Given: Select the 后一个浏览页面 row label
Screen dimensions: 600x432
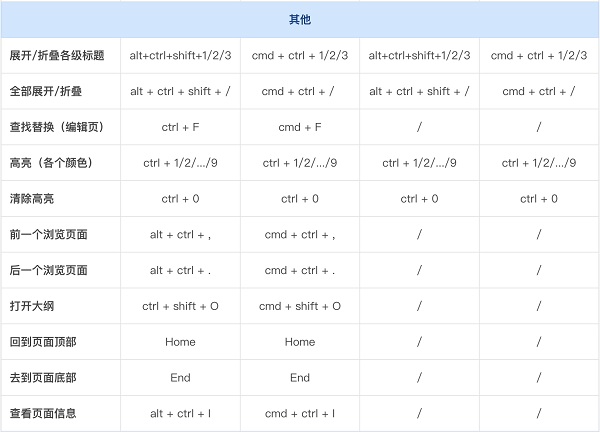Looking at the screenshot, I should tap(48, 270).
